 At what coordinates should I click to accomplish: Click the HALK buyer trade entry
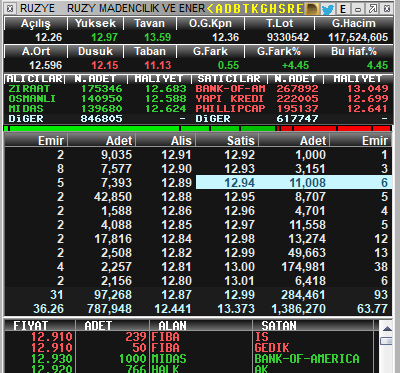165,369
